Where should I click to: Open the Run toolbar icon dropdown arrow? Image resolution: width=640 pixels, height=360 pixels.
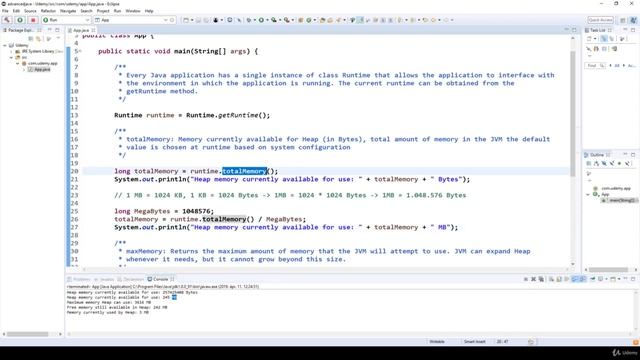point(267,20)
